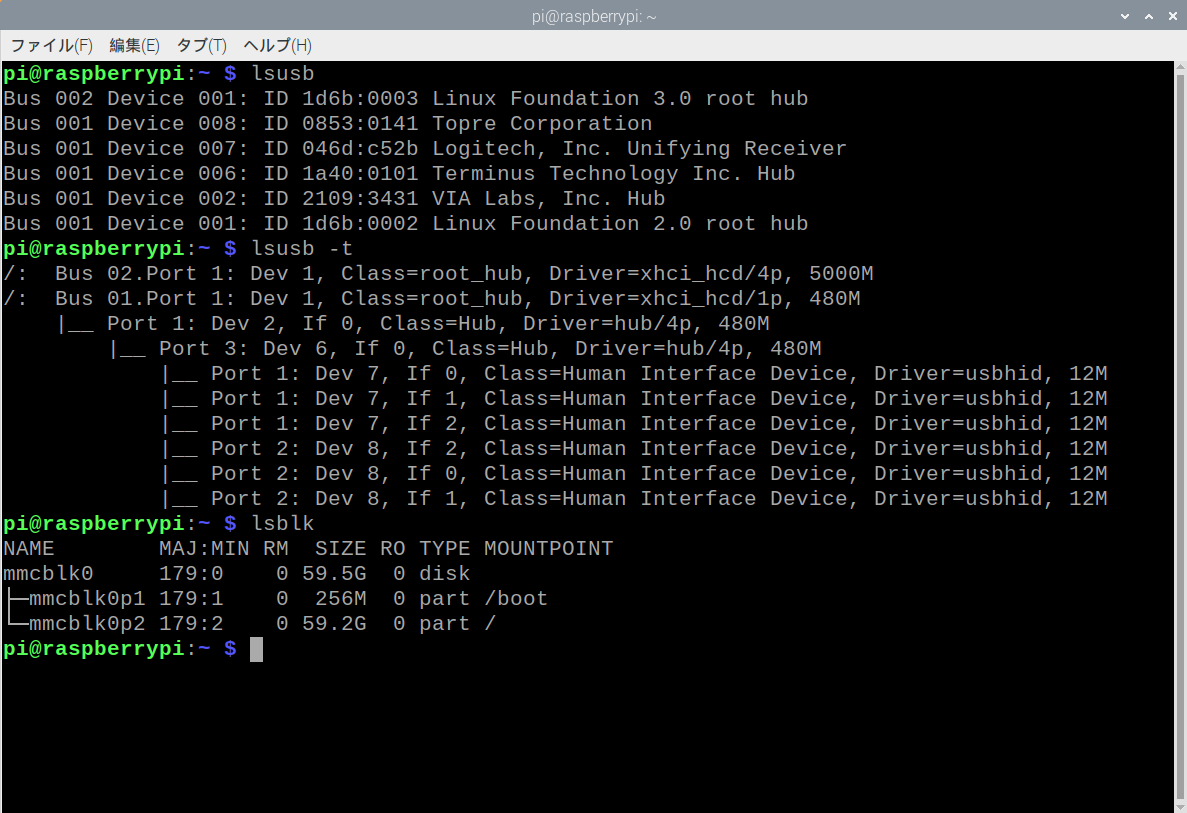Screen dimensions: 1187x813
Task: Minimize the terminal with the down-chevron icon
Action: coord(1125,16)
